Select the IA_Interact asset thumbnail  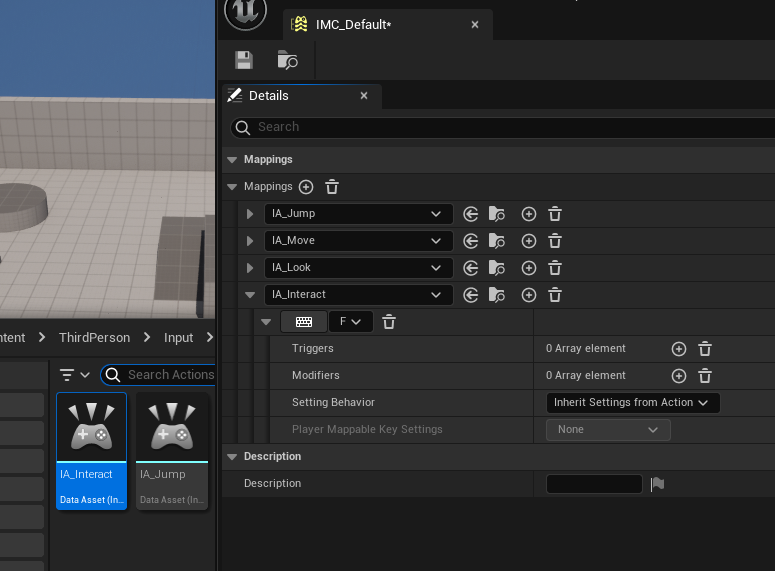coord(91,451)
